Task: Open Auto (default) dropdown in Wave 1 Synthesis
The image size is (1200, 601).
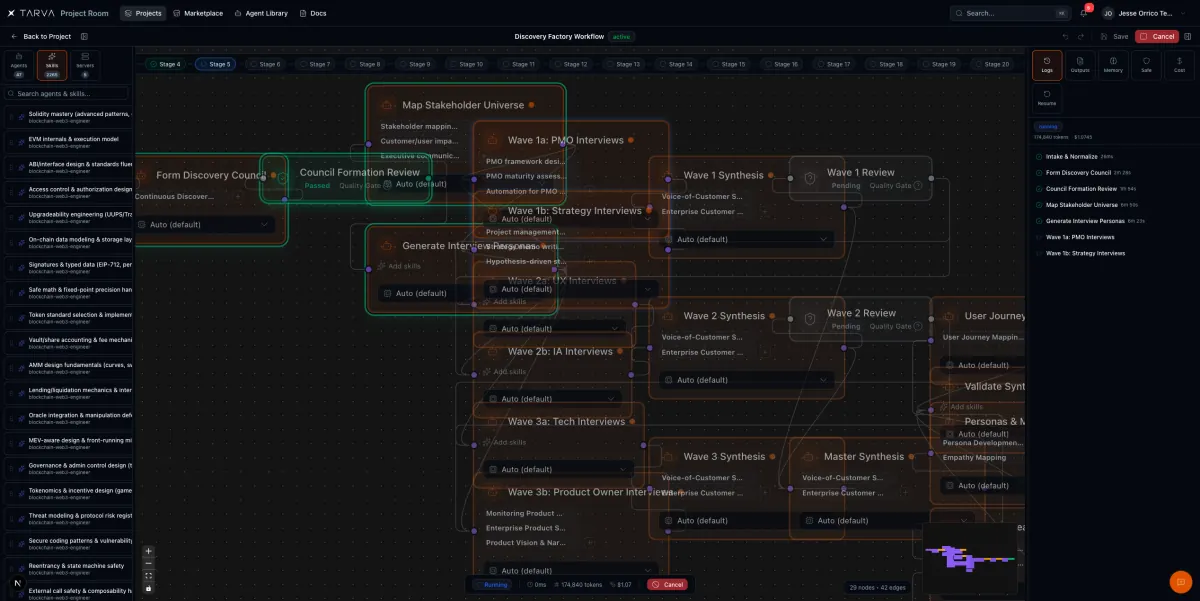Action: click(x=746, y=239)
